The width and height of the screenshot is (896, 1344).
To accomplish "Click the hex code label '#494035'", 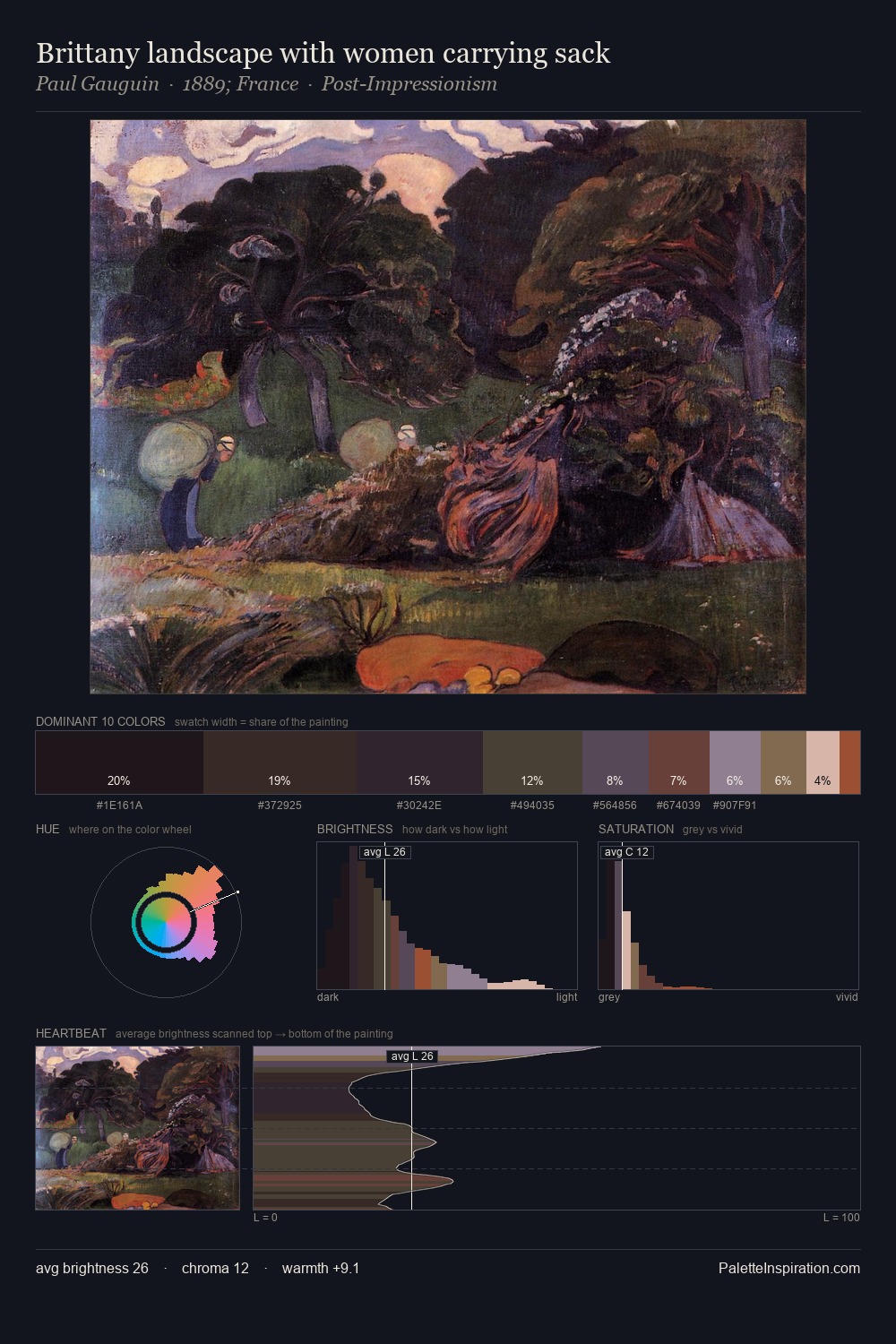I will pos(532,806).
